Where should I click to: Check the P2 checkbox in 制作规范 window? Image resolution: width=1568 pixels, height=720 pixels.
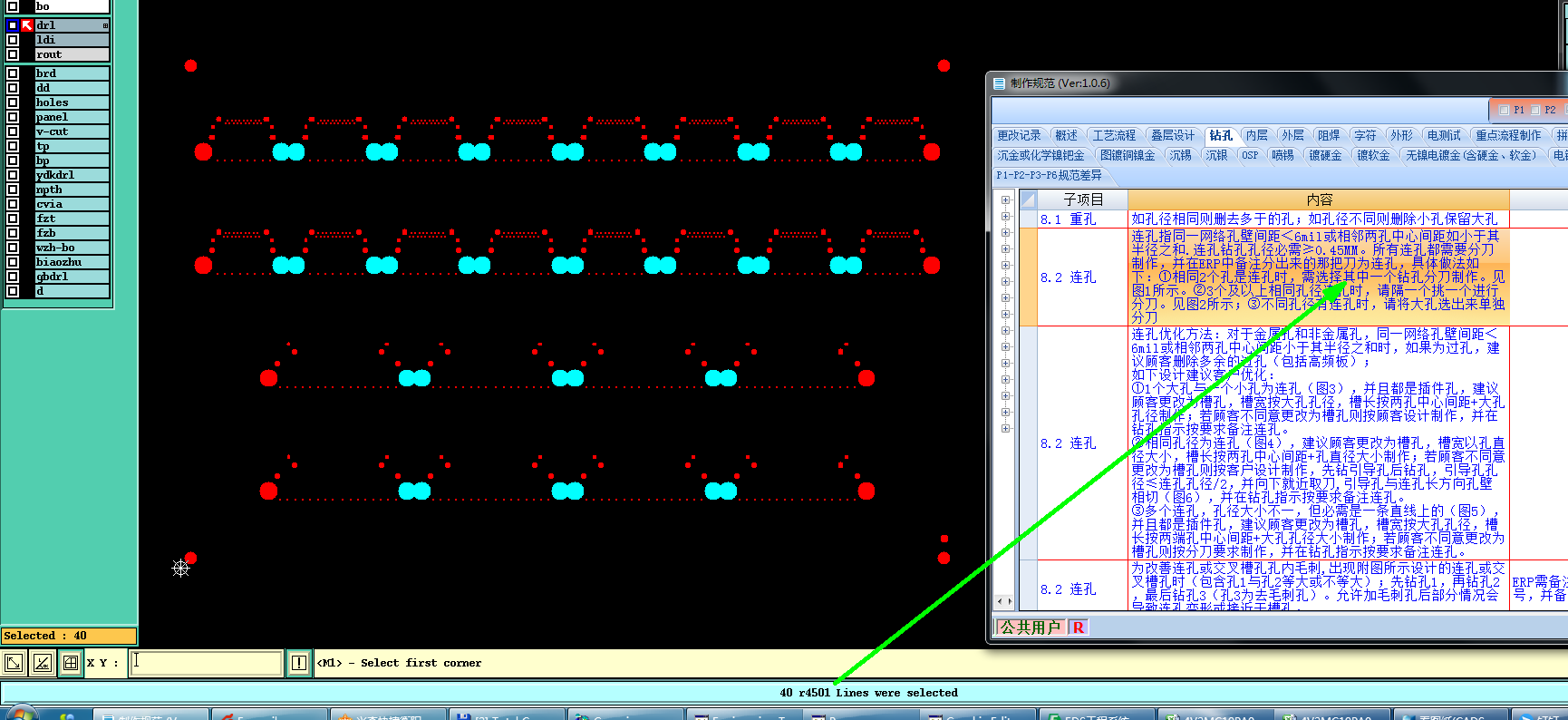1535,110
